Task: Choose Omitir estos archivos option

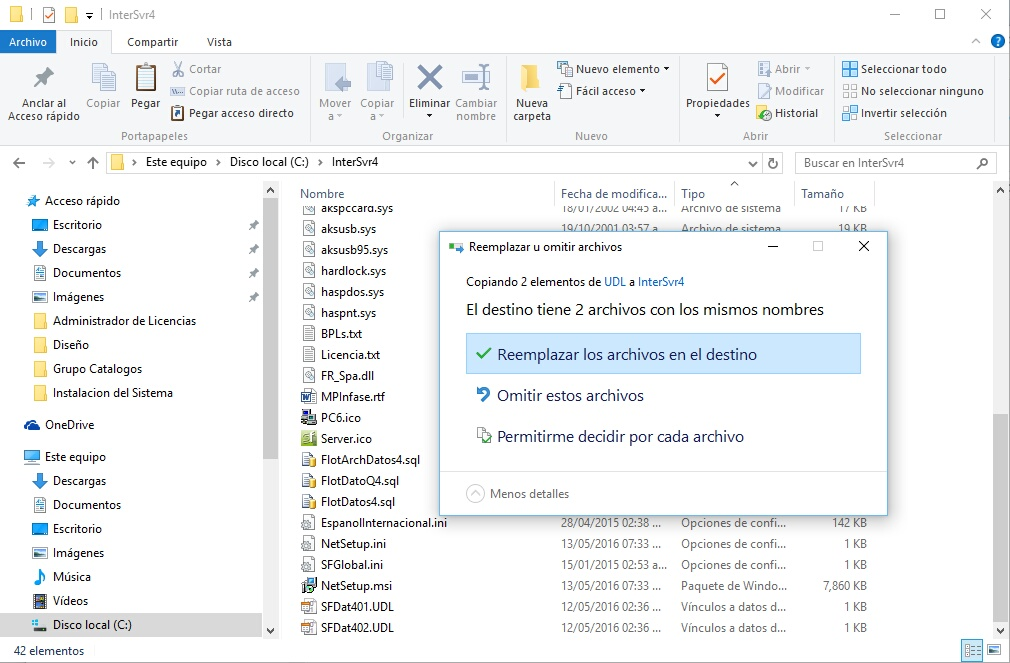Action: 570,396
